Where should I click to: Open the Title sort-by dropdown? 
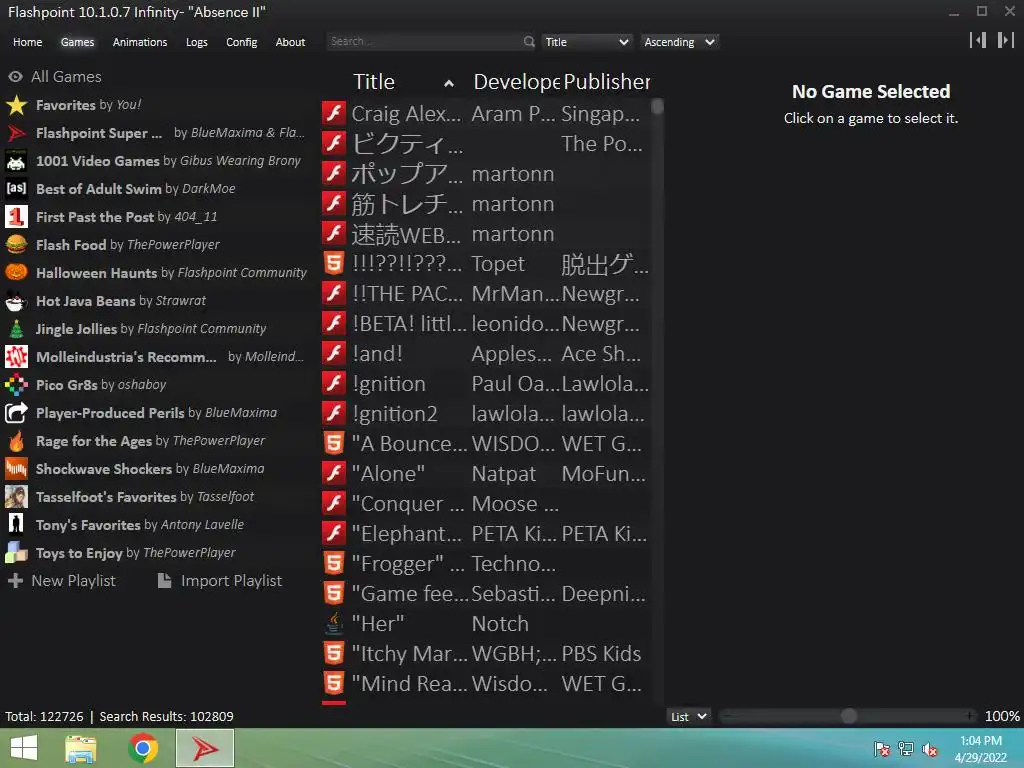pyautogui.click(x=586, y=42)
